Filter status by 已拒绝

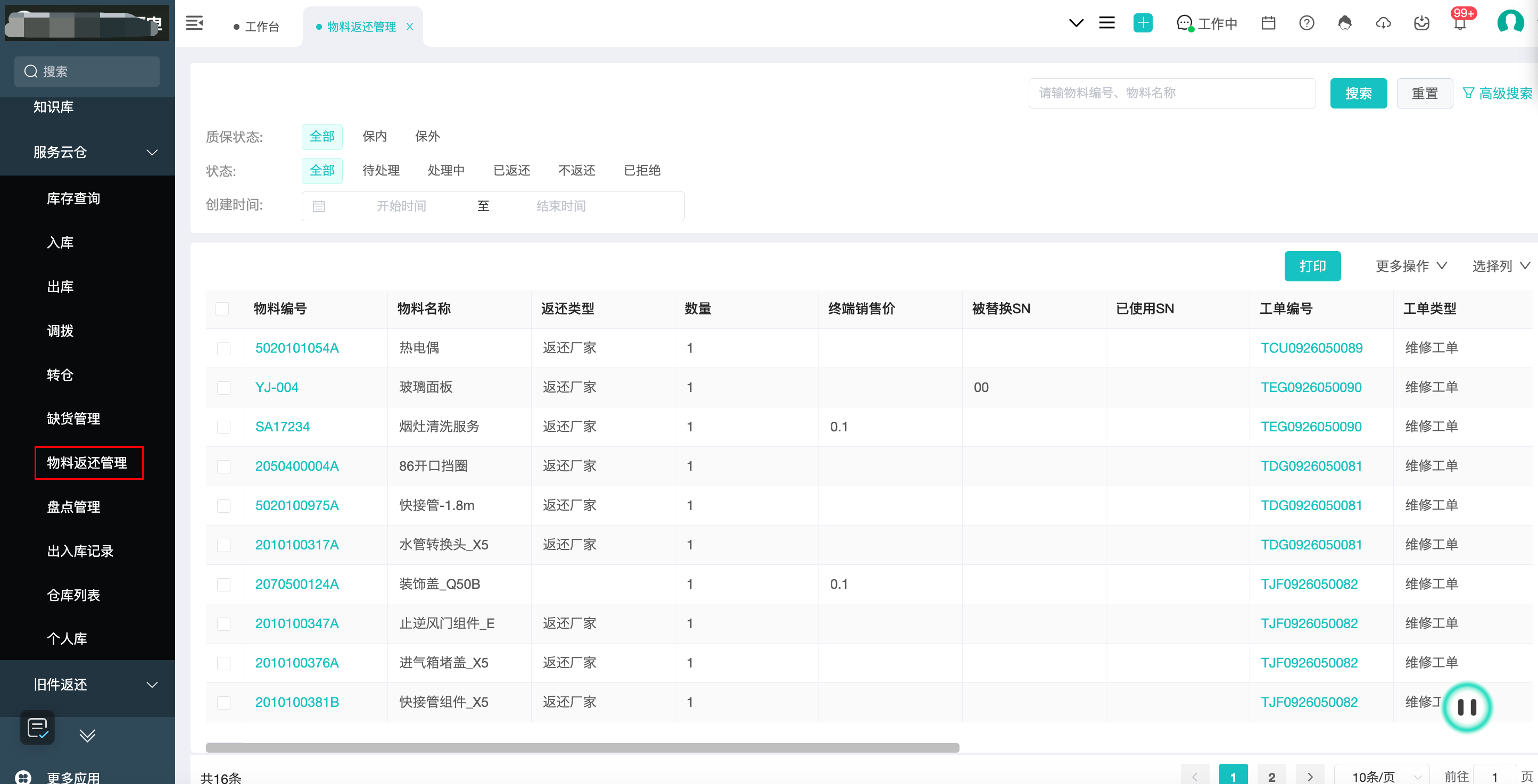click(642, 171)
